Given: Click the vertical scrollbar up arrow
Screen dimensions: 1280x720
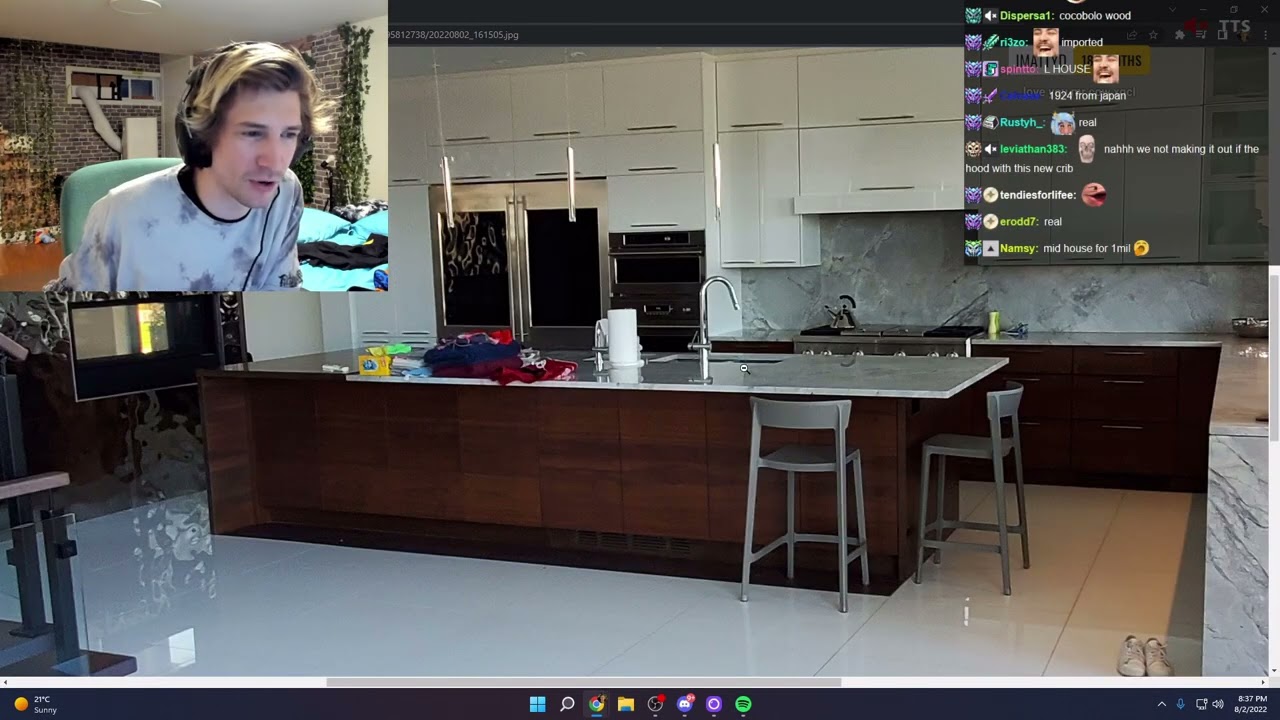Looking at the screenshot, I should tap(1274, 52).
